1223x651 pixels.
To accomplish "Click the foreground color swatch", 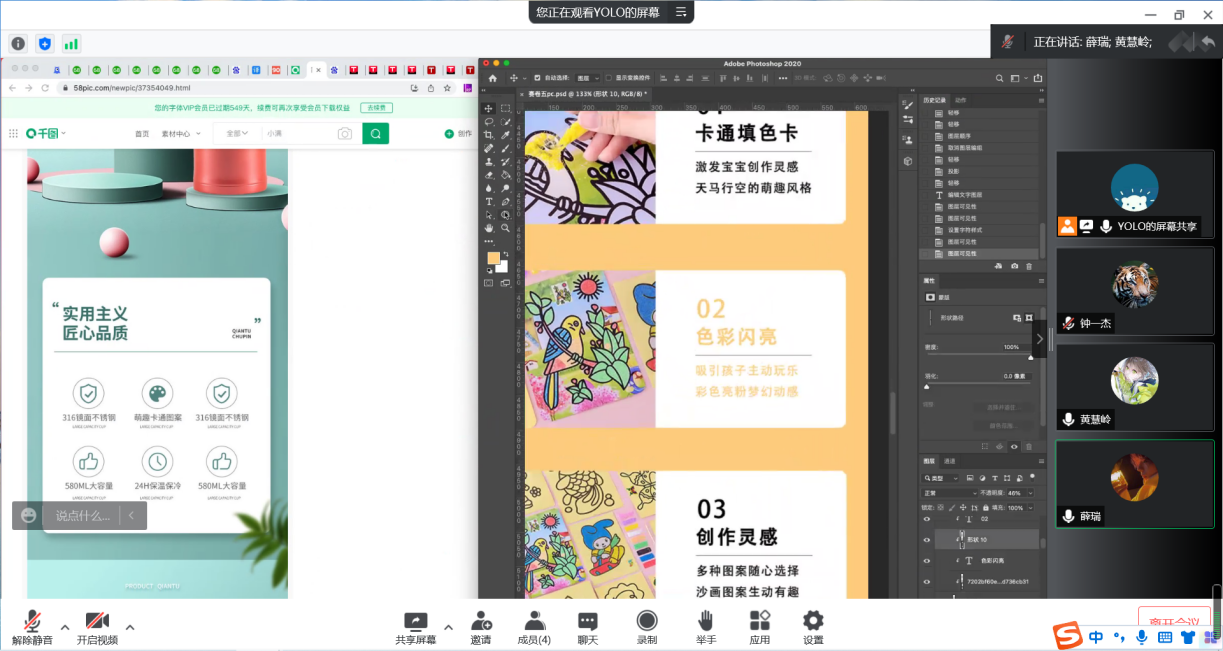I will coord(493,258).
